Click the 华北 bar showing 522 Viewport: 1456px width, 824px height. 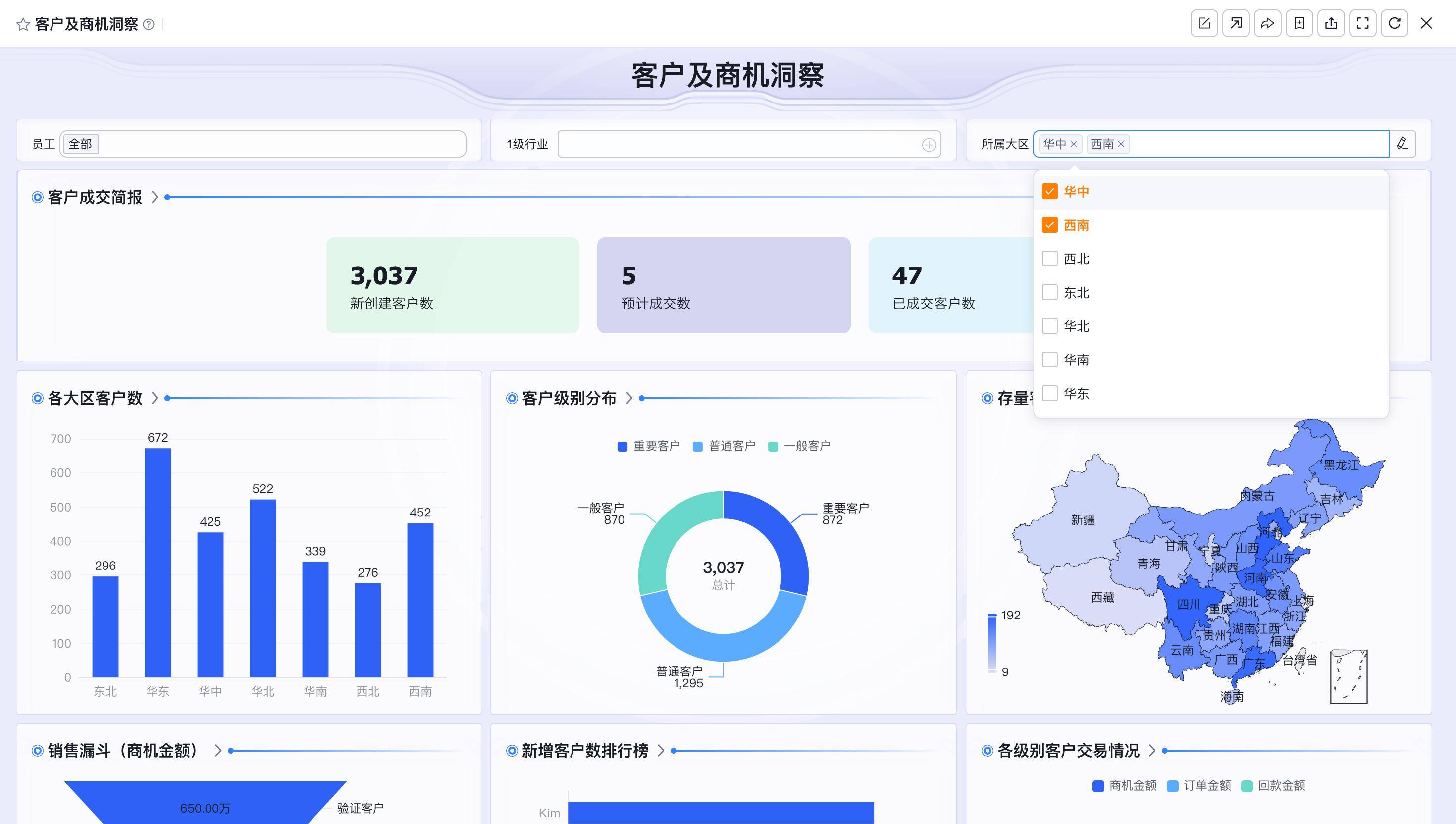[x=263, y=589]
